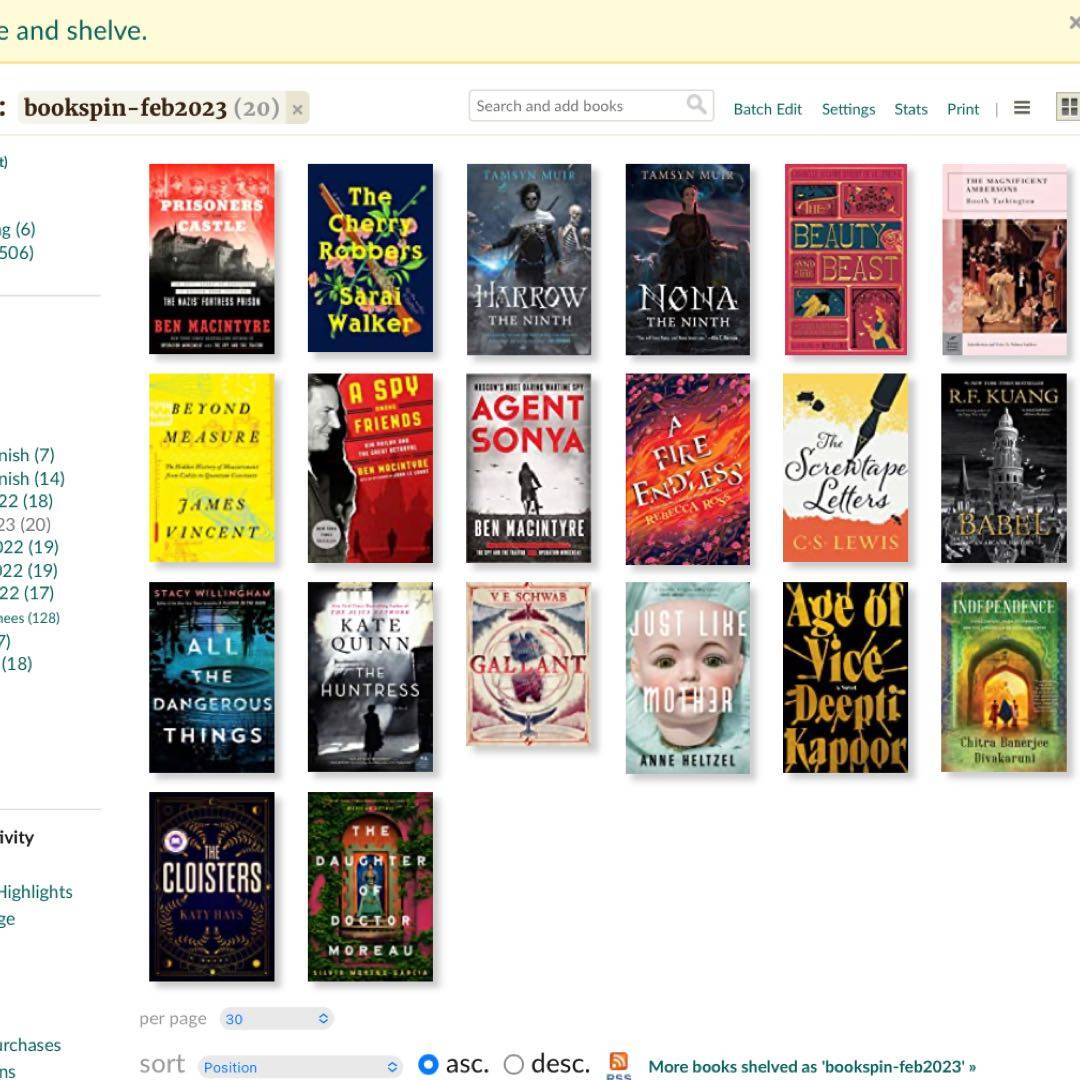
Task: Open Age of Vice cover
Action: 845,677
